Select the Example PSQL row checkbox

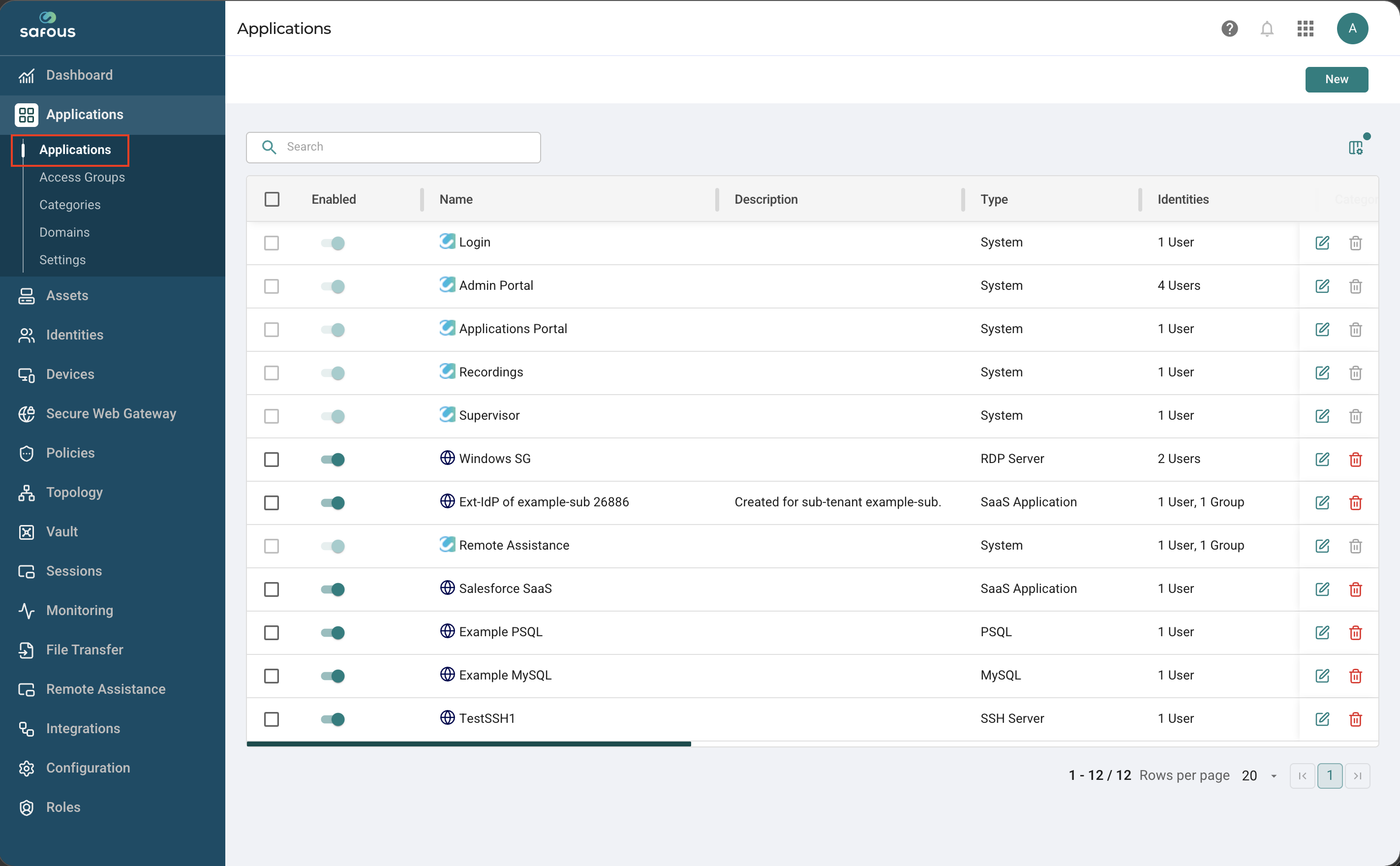point(272,632)
